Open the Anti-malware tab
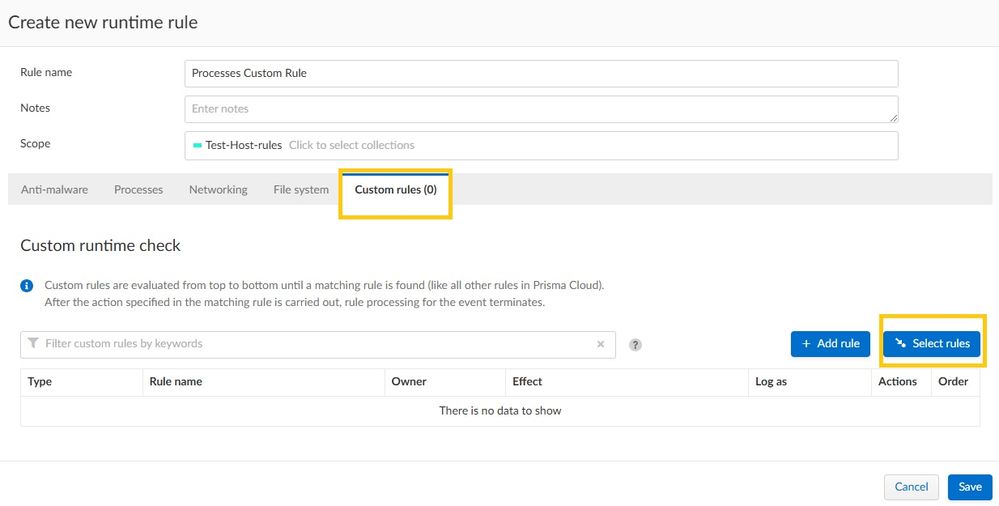The width and height of the screenshot is (999, 506). pos(54,190)
